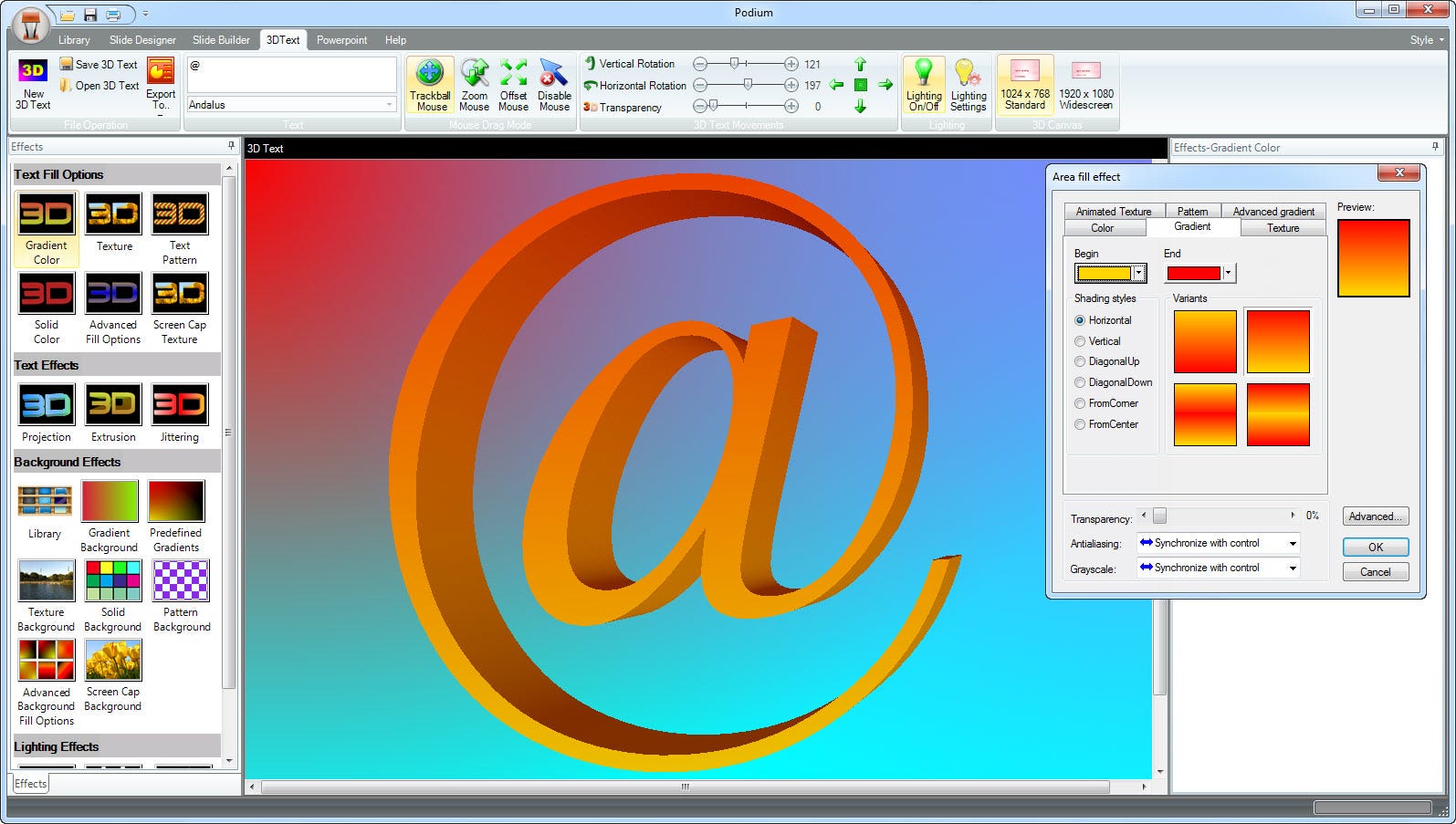
Task: Open Quick Access Toolbar customize arrow
Action: click(x=145, y=15)
